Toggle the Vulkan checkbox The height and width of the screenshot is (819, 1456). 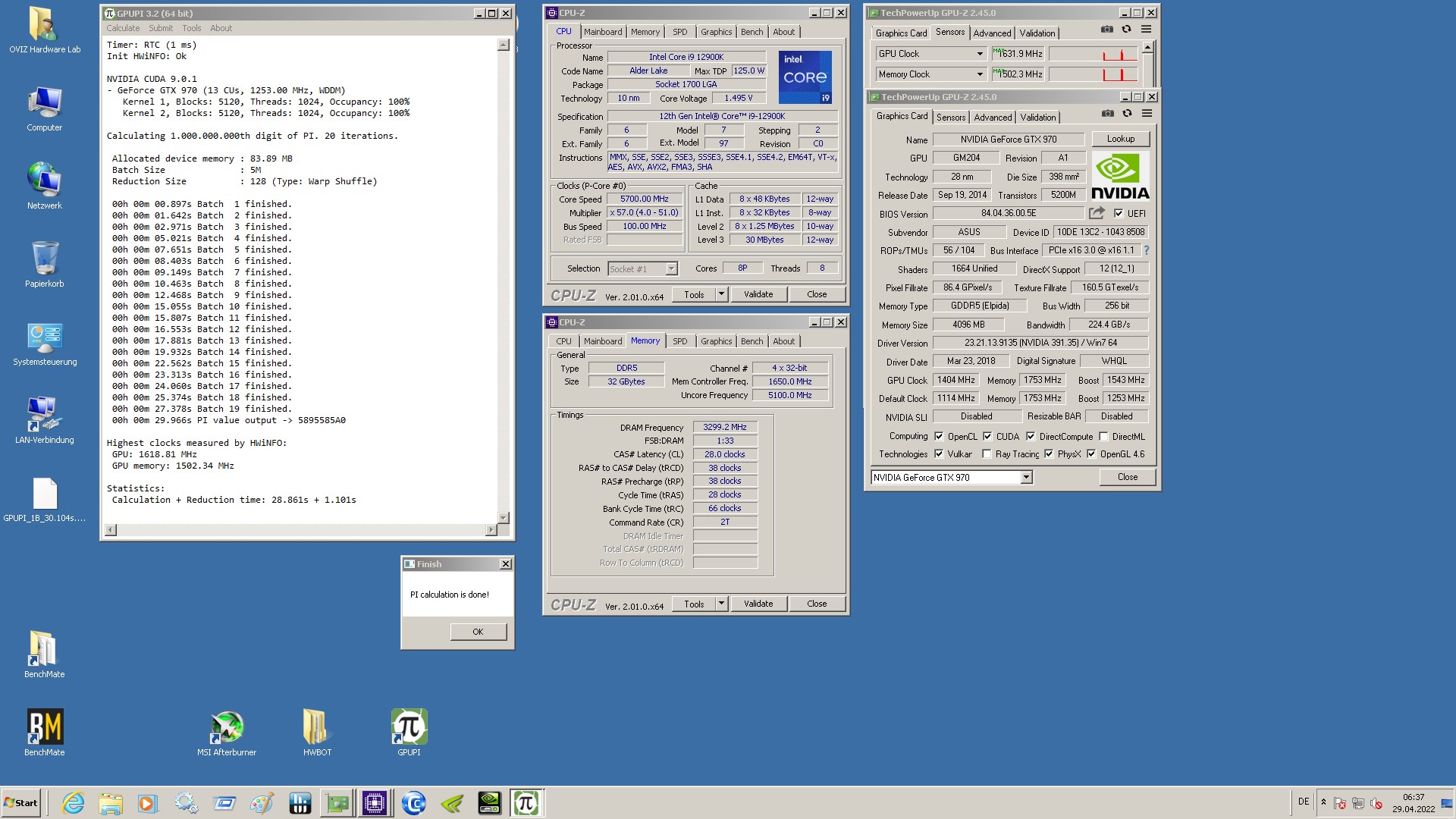939,453
